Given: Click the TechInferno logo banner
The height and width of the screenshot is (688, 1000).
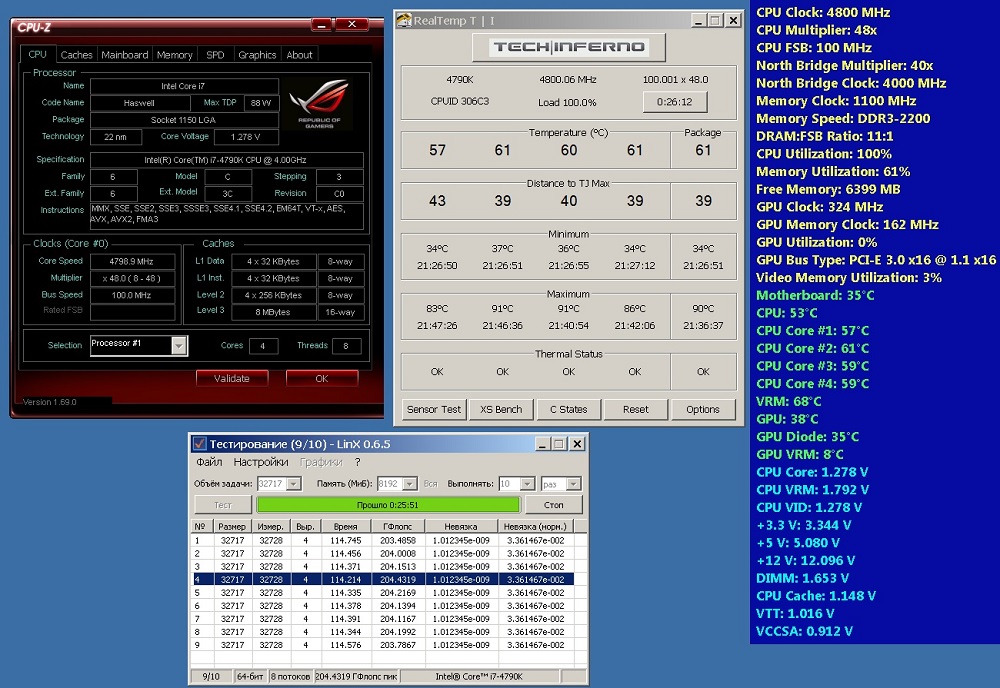Looking at the screenshot, I should point(568,47).
